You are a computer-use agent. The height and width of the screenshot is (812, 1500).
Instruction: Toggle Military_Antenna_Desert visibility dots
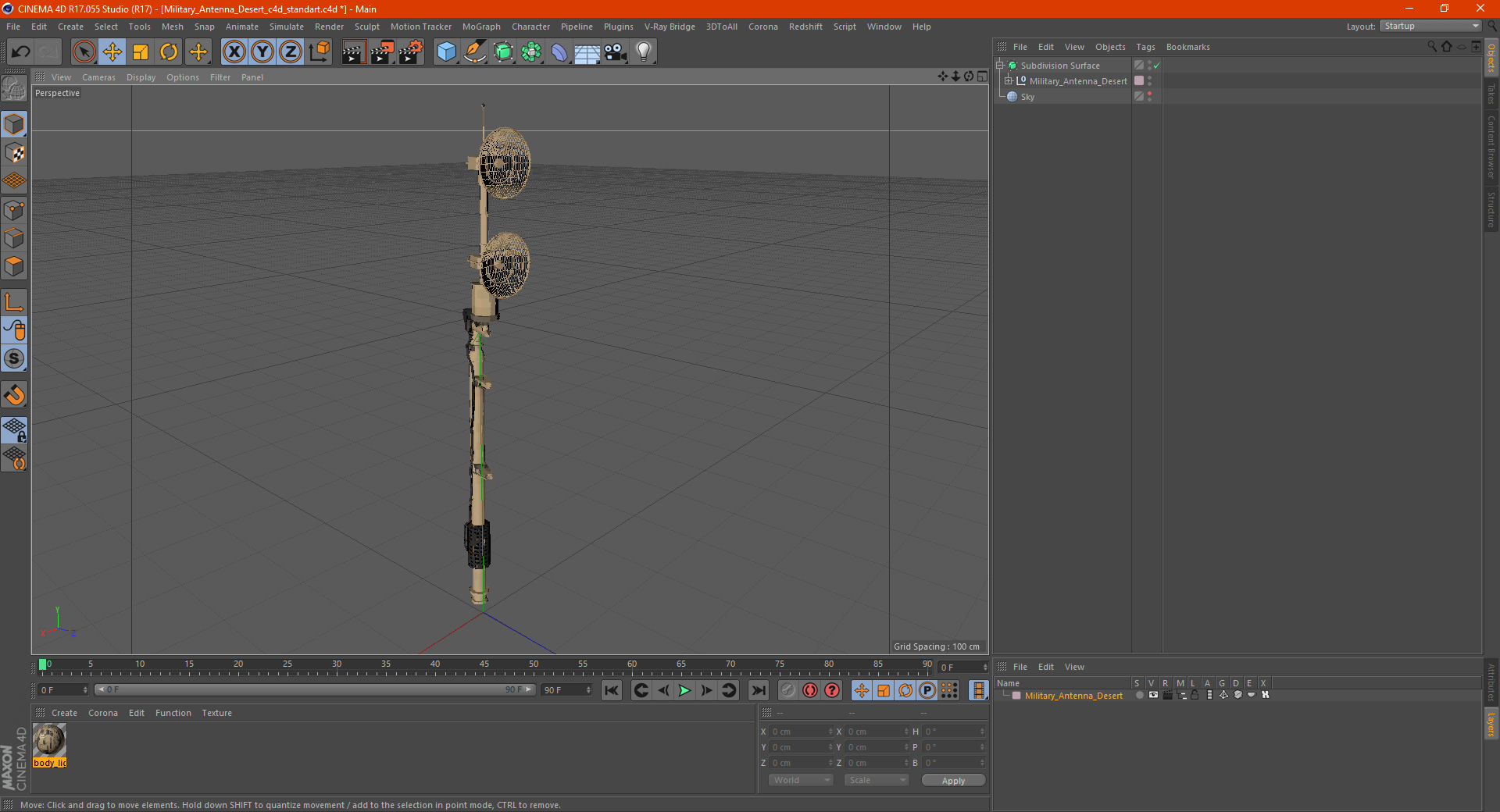point(1149,81)
